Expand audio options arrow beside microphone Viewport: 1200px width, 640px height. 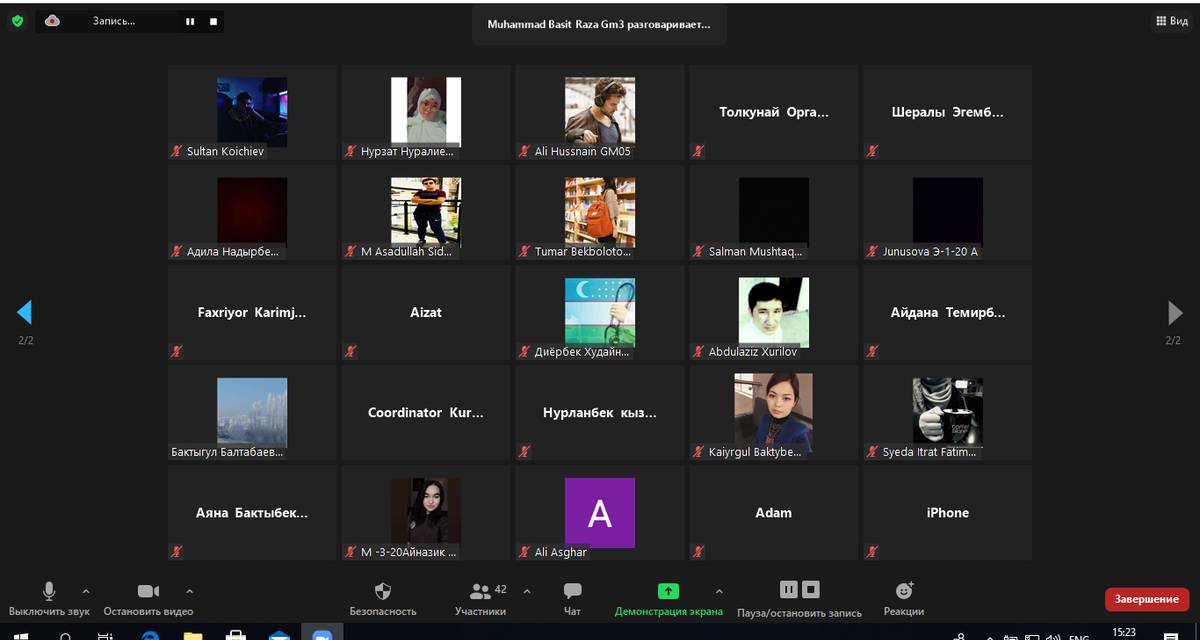86,590
